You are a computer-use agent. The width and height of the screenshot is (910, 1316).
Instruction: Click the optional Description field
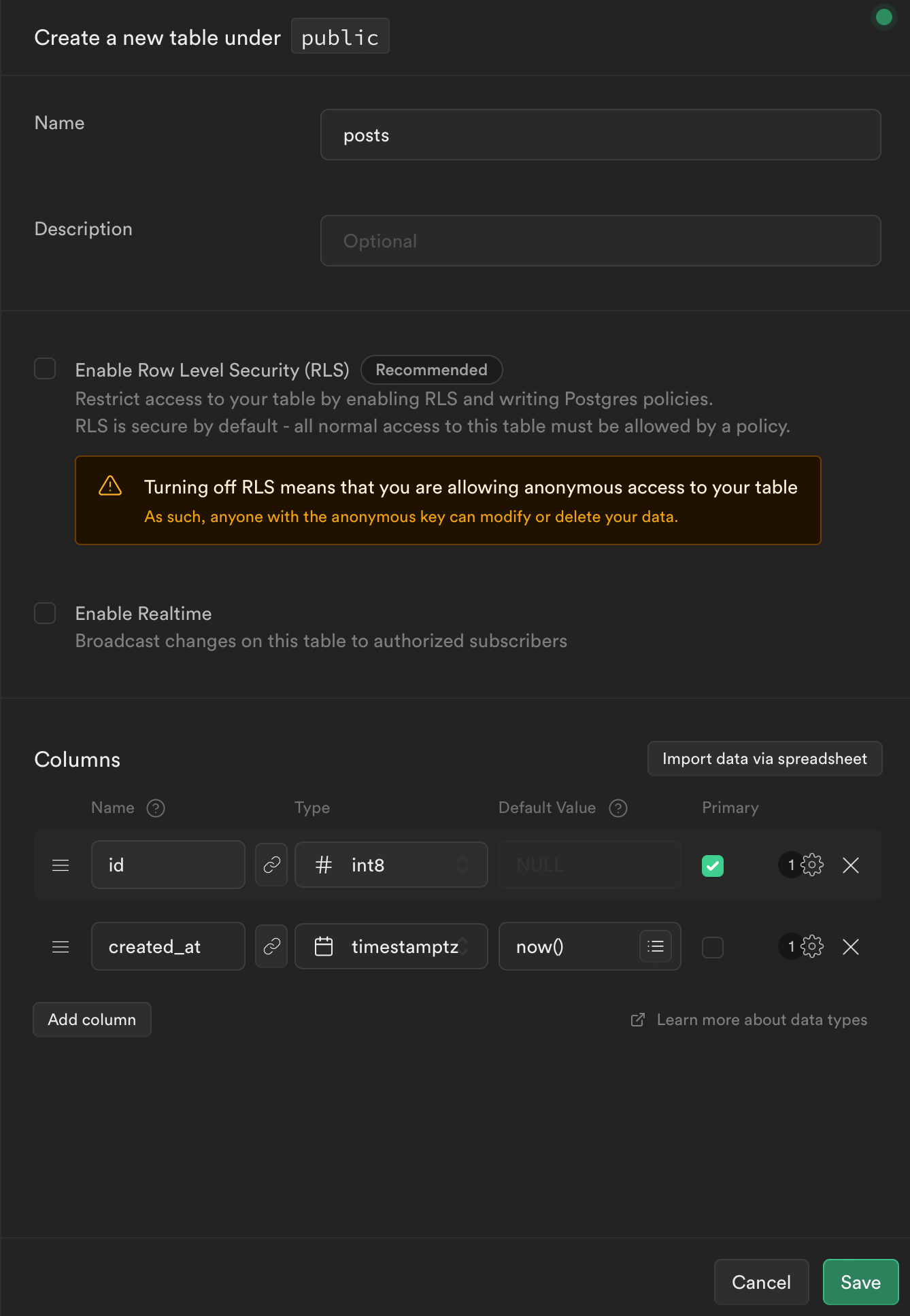[x=601, y=241]
